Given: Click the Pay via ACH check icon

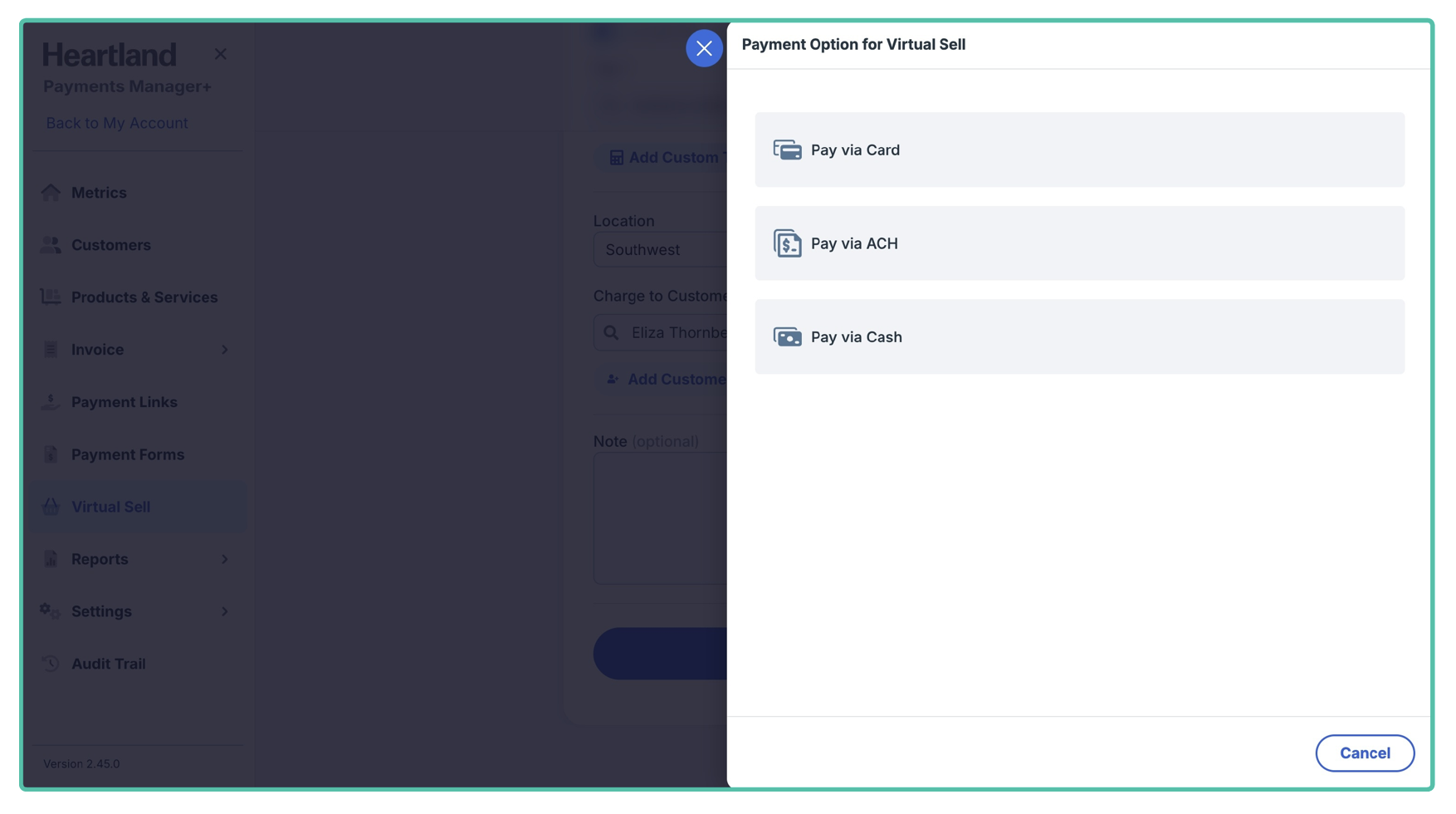Looking at the screenshot, I should (787, 243).
